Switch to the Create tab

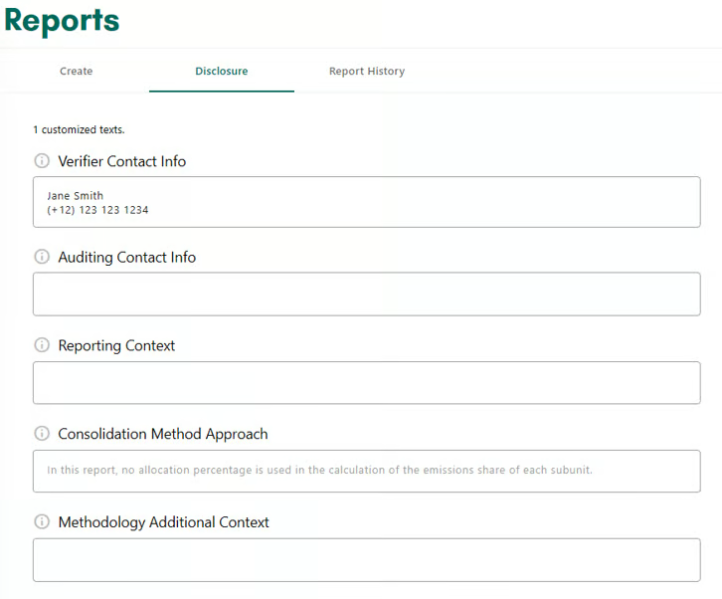pyautogui.click(x=76, y=71)
